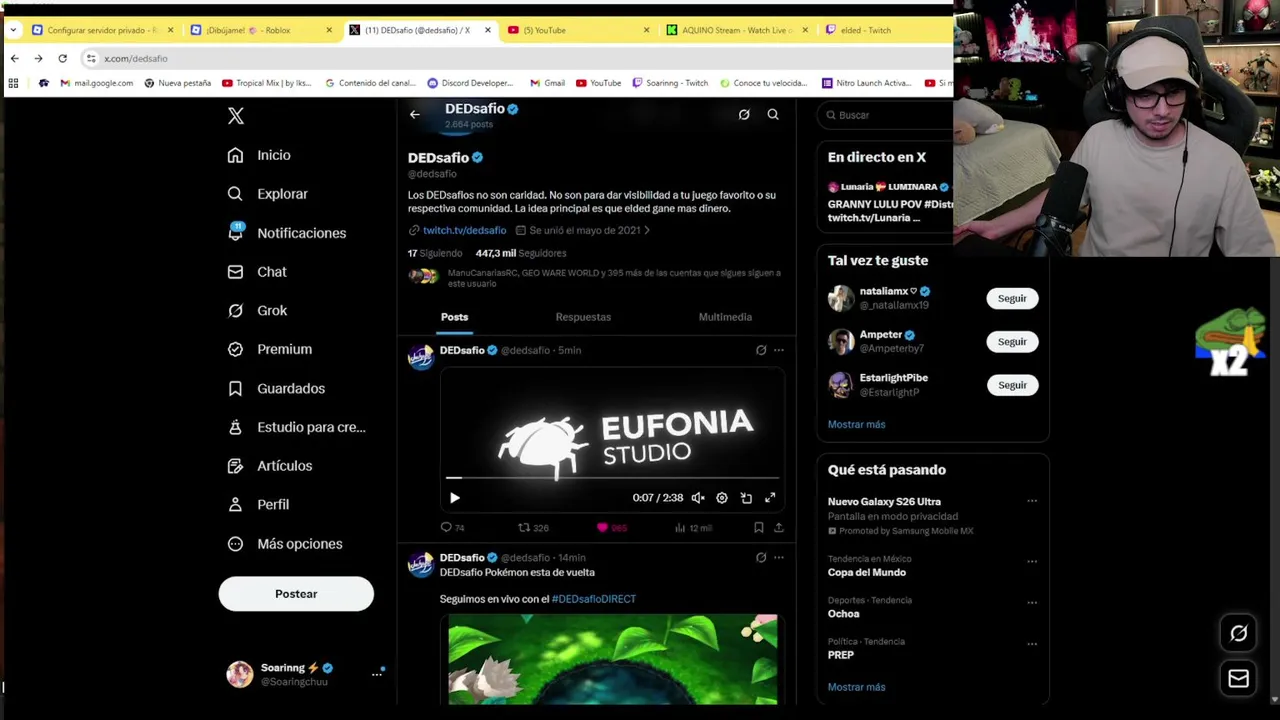Show more under Qué está pasando
Screen dimensions: 1280x720
[x=856, y=687]
